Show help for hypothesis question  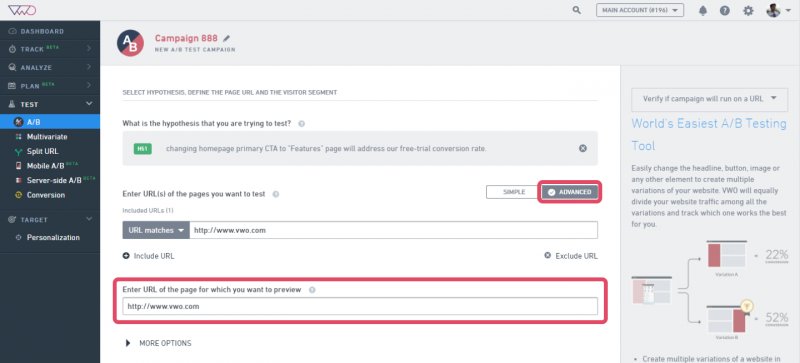[x=302, y=124]
